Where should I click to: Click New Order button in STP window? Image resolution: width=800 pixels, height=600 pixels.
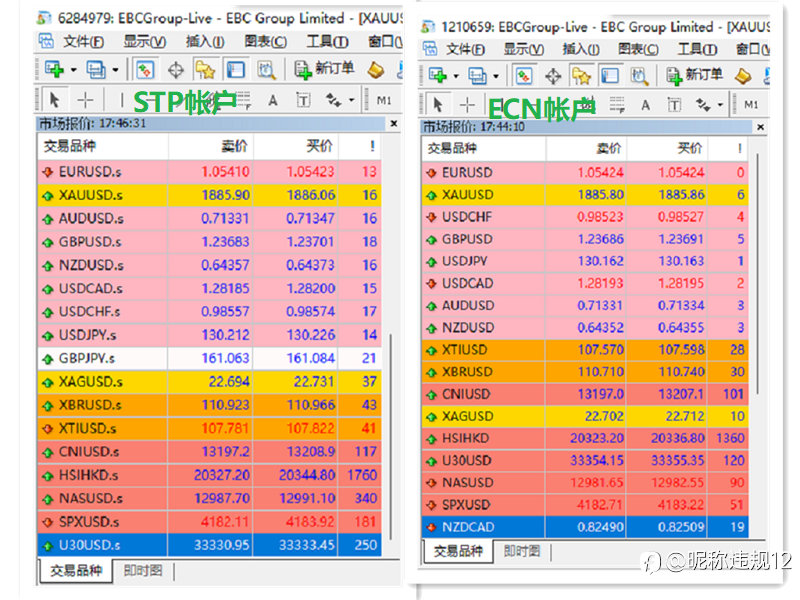[x=324, y=69]
